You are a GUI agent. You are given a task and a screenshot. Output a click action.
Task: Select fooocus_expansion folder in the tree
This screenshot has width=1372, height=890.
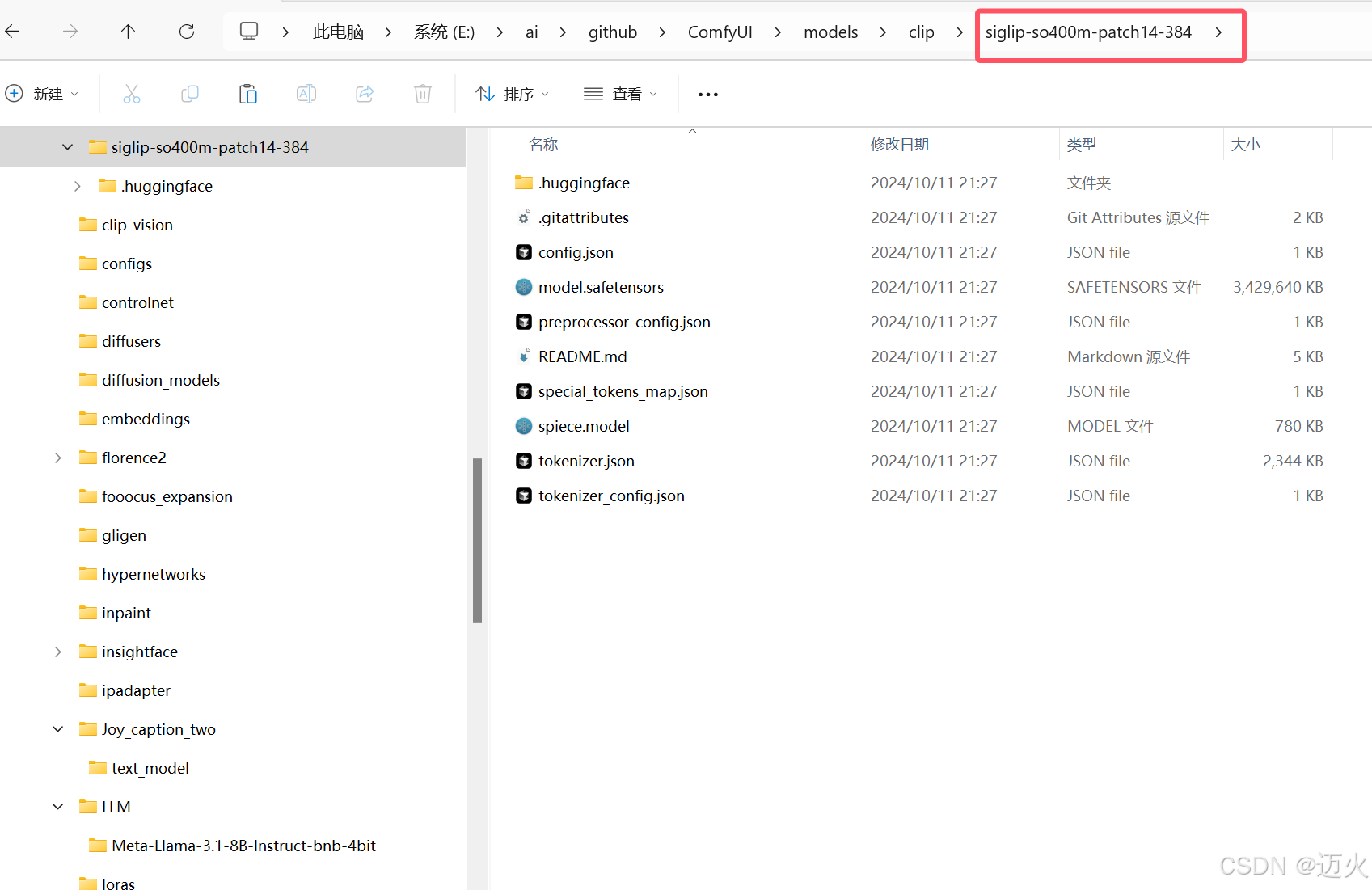[157, 496]
